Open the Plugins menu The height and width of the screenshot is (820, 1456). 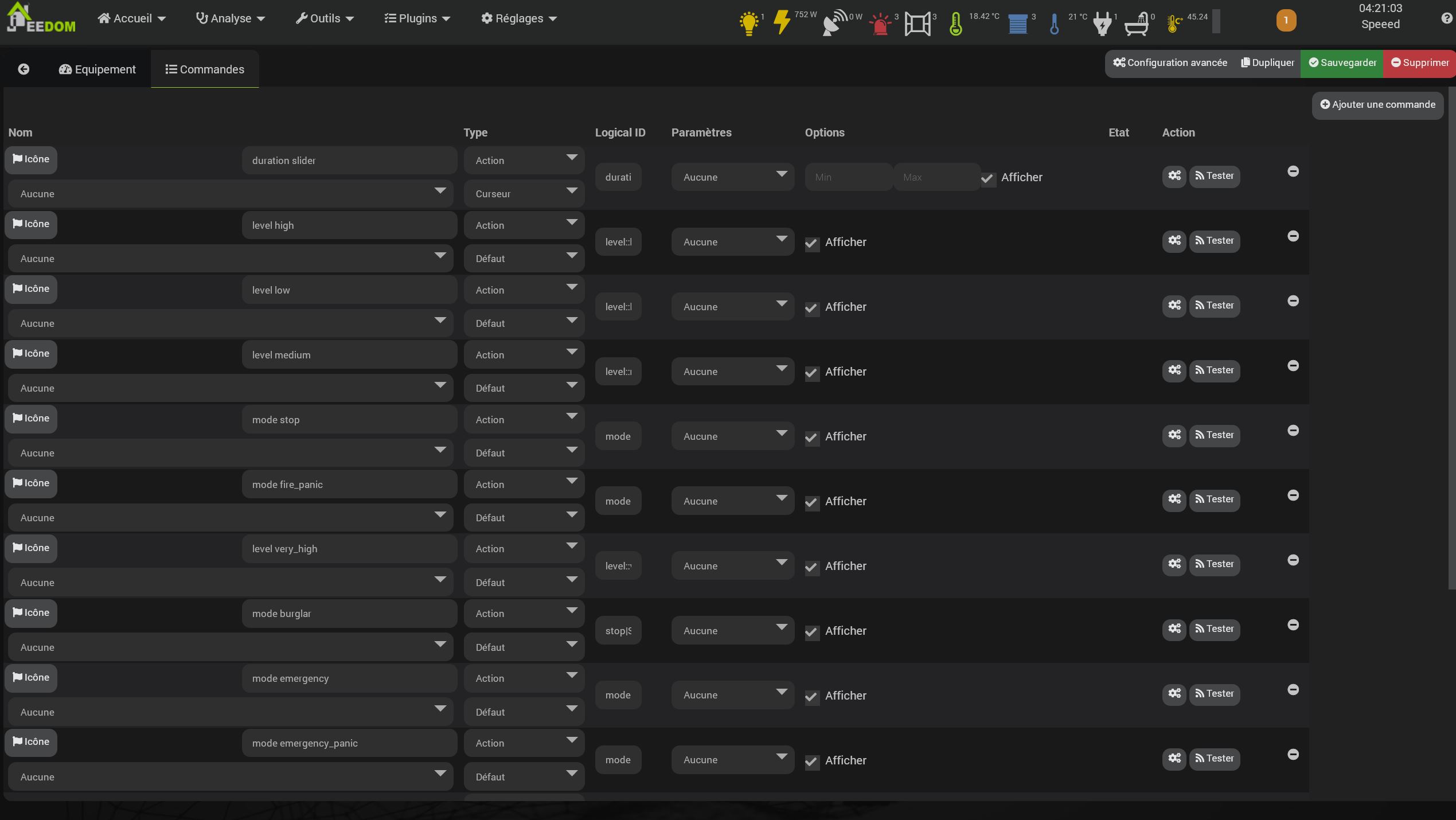click(x=417, y=18)
